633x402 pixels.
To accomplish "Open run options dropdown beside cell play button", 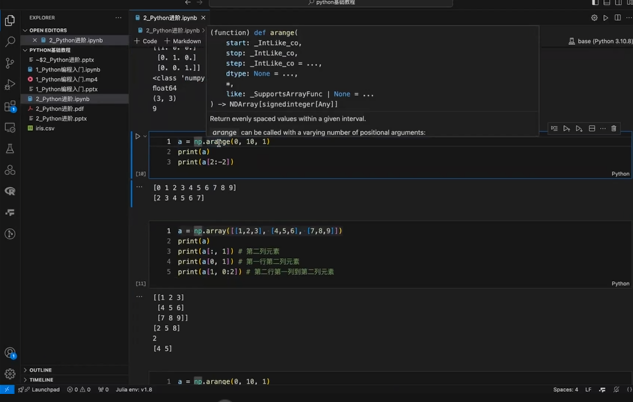I will pyautogui.click(x=145, y=136).
